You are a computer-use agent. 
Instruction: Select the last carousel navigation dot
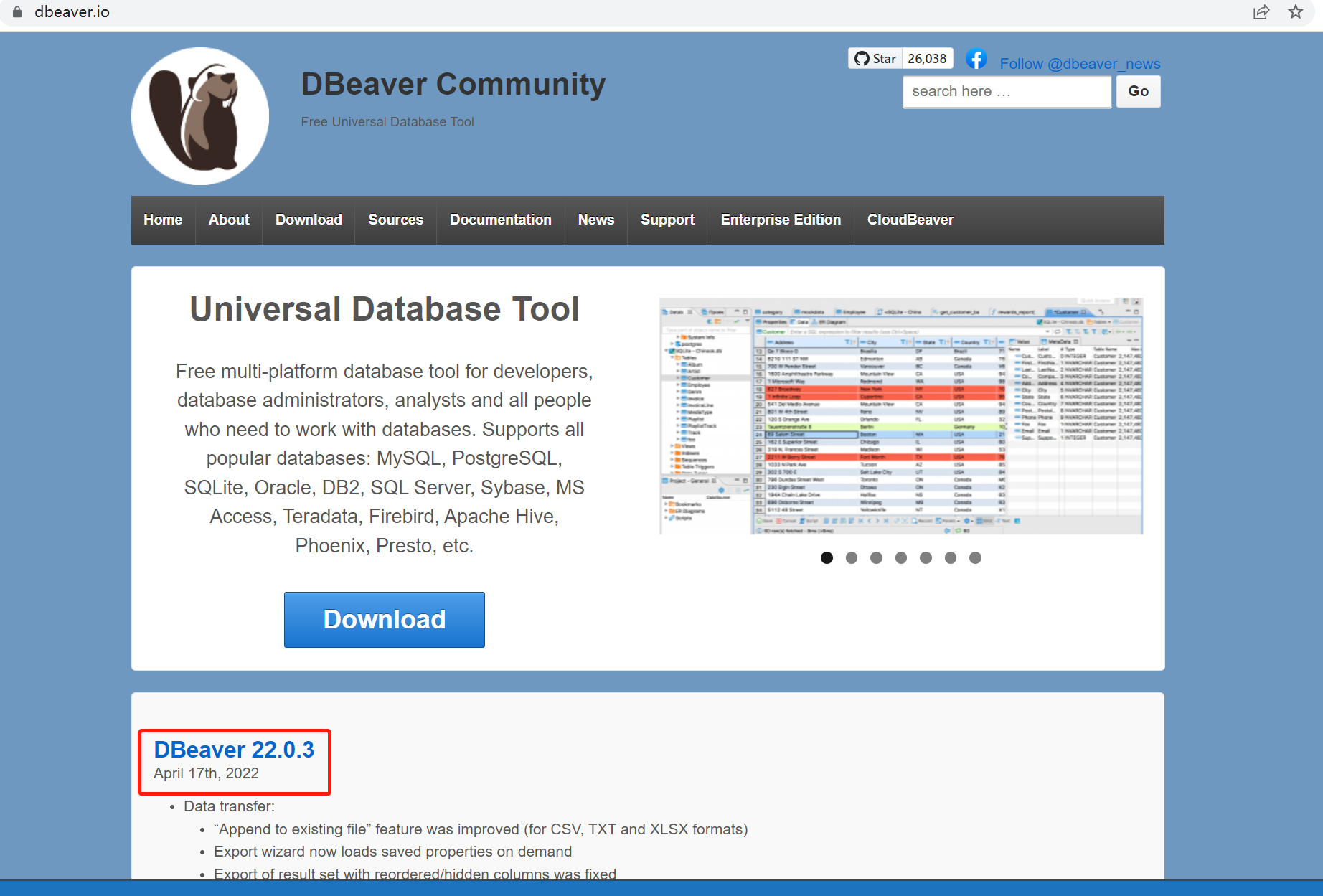point(975,557)
